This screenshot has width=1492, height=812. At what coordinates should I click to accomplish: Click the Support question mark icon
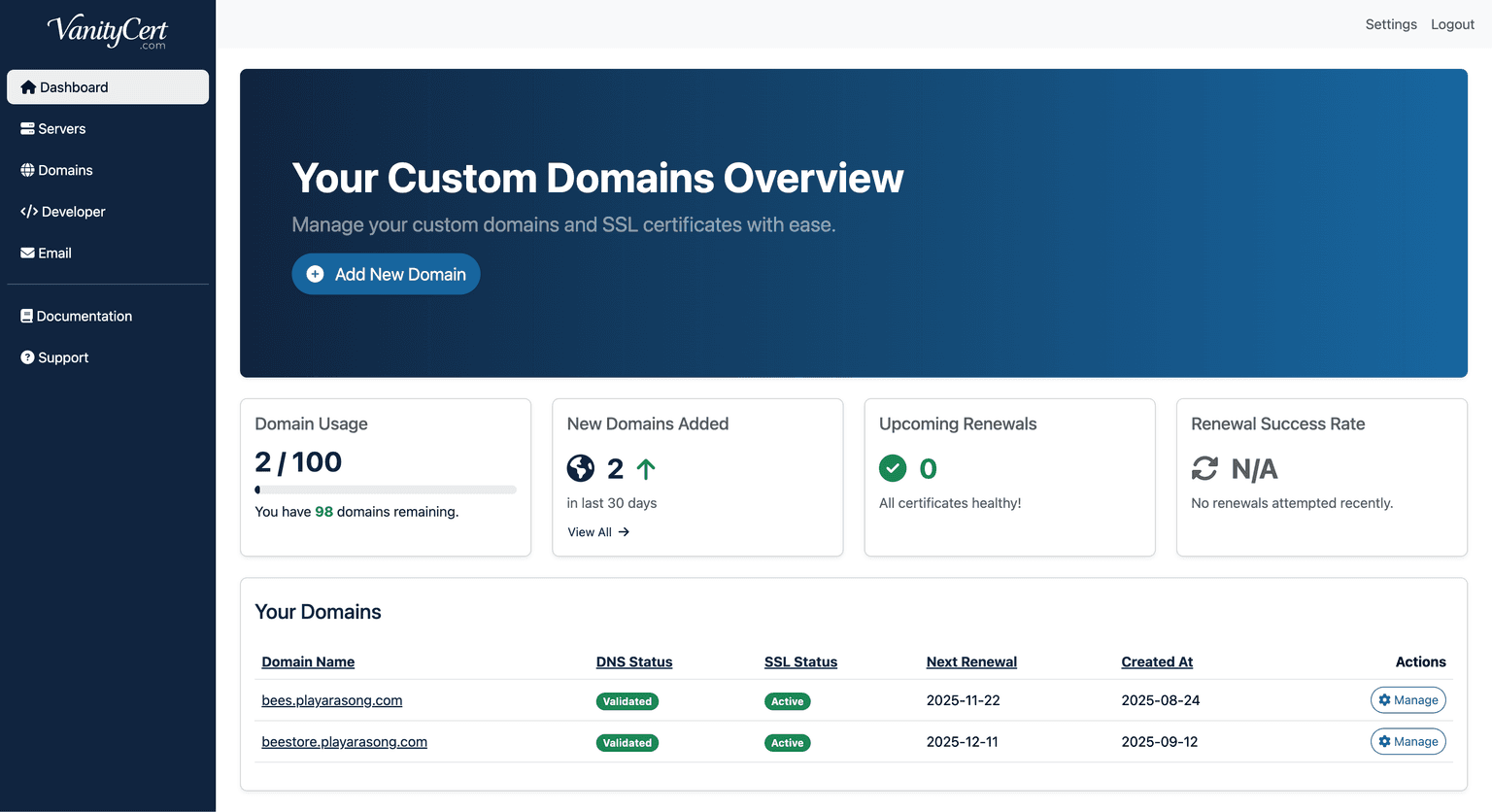[x=26, y=356]
